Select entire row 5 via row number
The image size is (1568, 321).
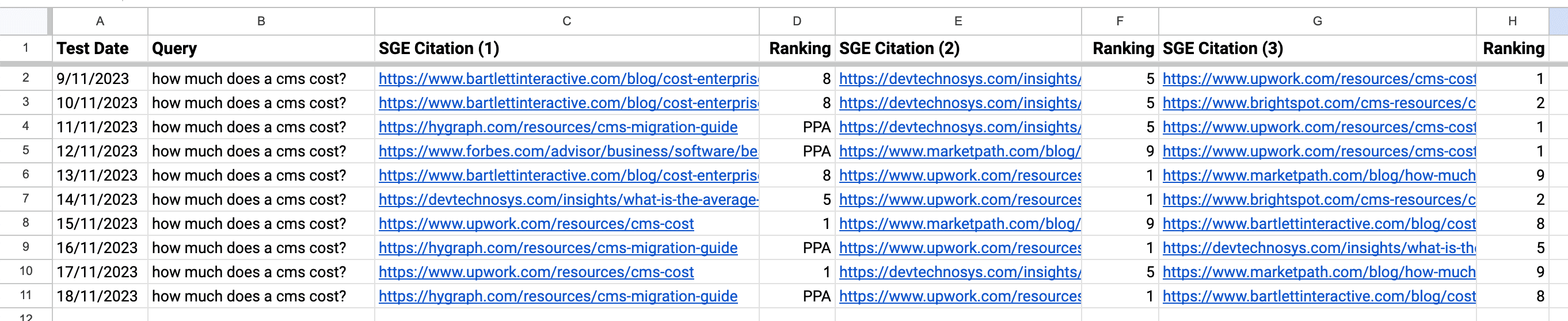pyautogui.click(x=25, y=150)
